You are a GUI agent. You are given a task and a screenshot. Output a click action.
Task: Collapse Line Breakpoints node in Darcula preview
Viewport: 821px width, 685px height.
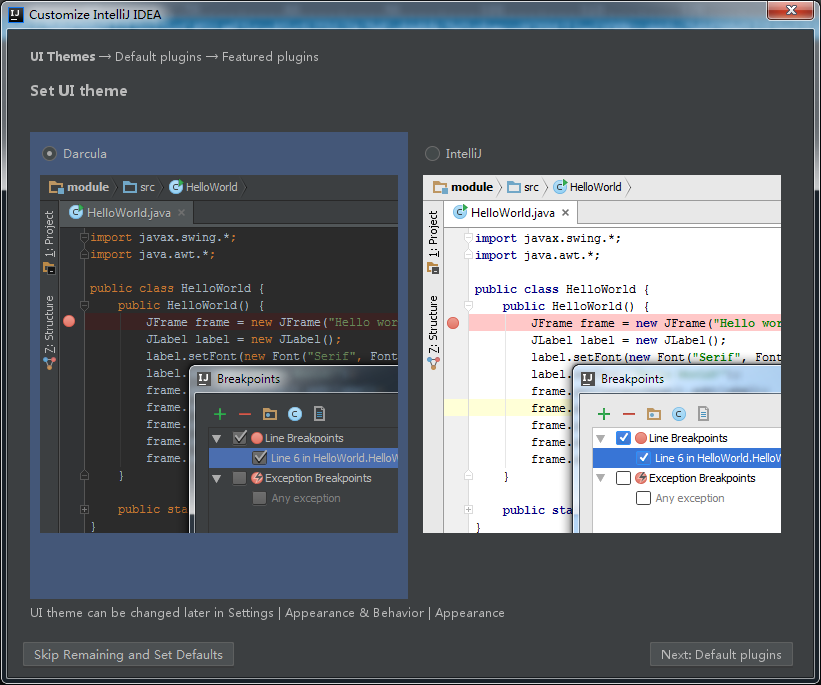(217, 438)
